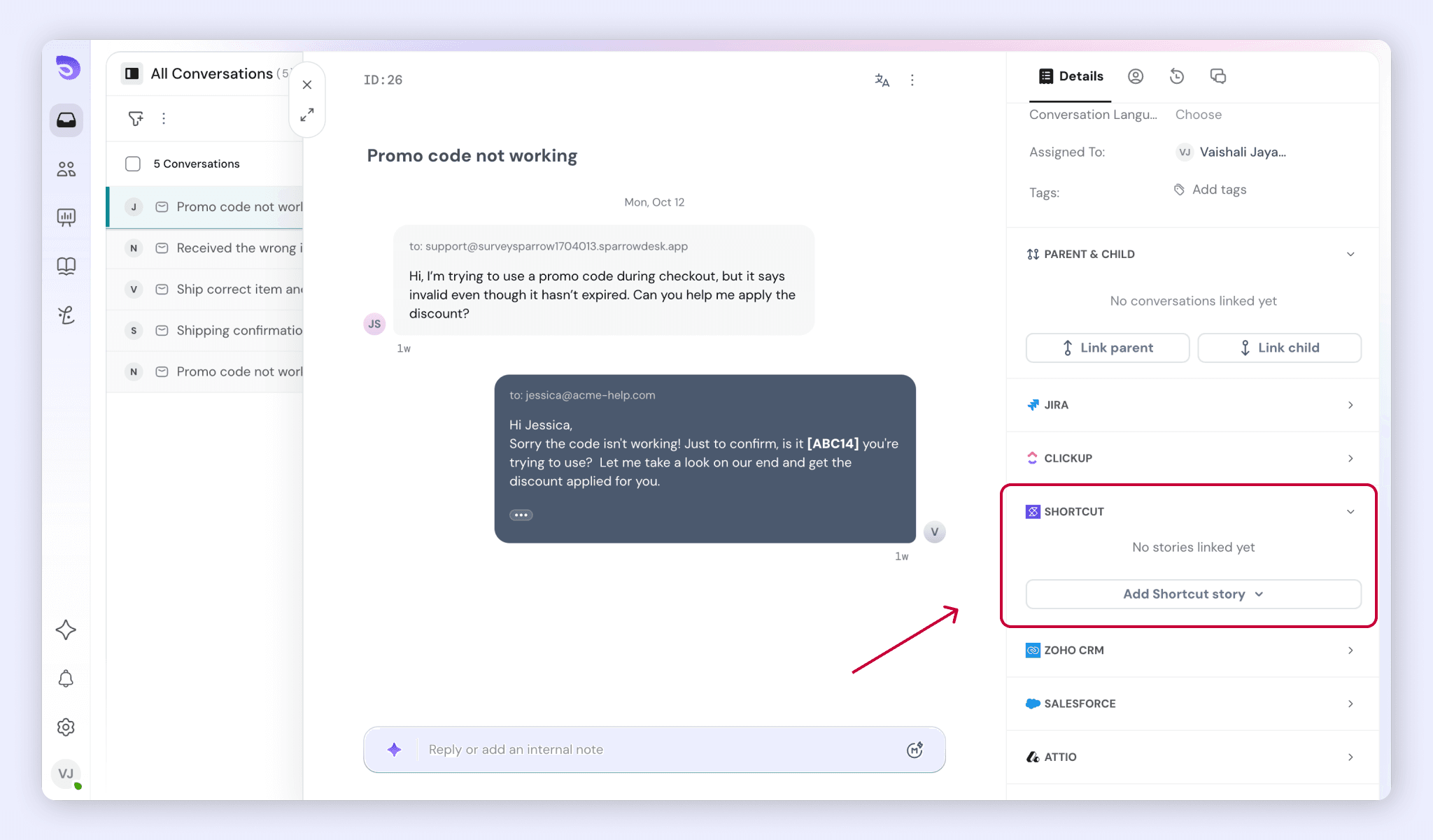Viewport: 1433px width, 840px height.
Task: Open the Add Shortcut story dropdown
Action: [1193, 594]
